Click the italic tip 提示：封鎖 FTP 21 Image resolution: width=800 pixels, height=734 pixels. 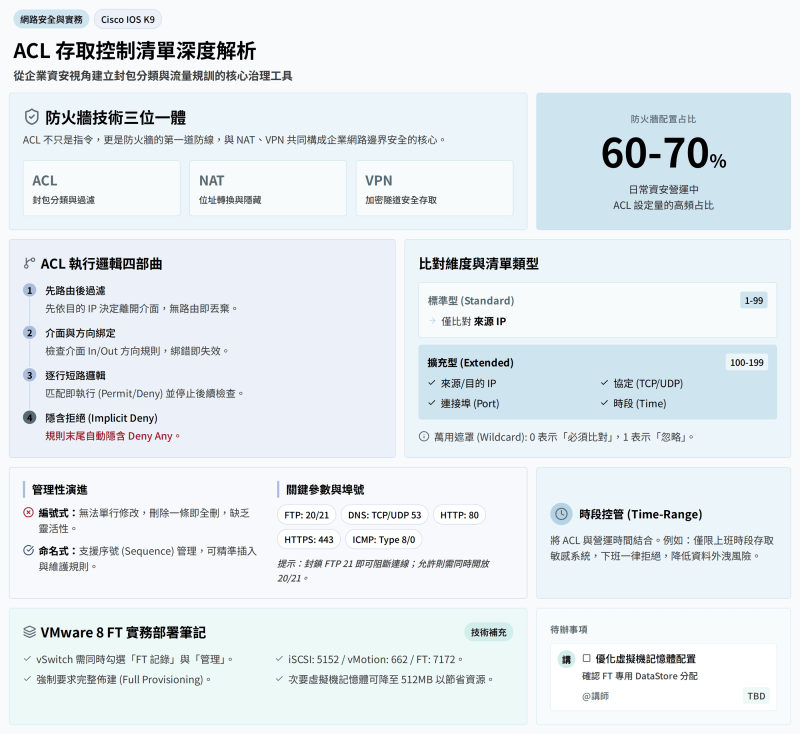click(x=383, y=571)
